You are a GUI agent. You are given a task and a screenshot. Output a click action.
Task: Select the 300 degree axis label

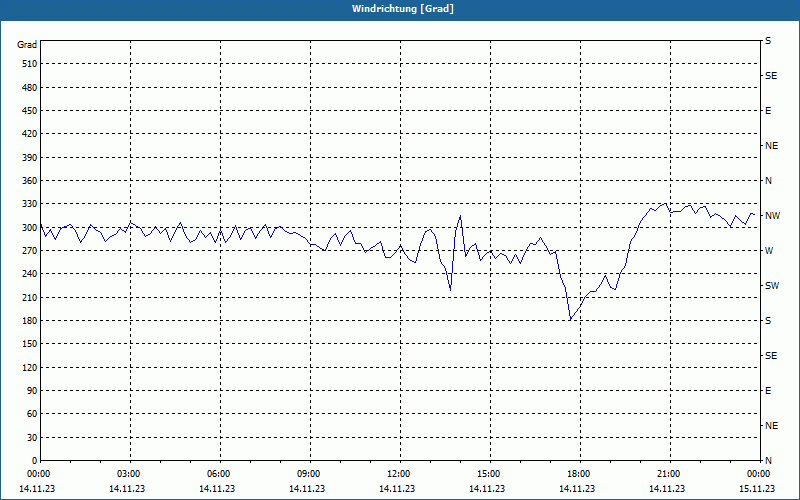click(x=30, y=228)
